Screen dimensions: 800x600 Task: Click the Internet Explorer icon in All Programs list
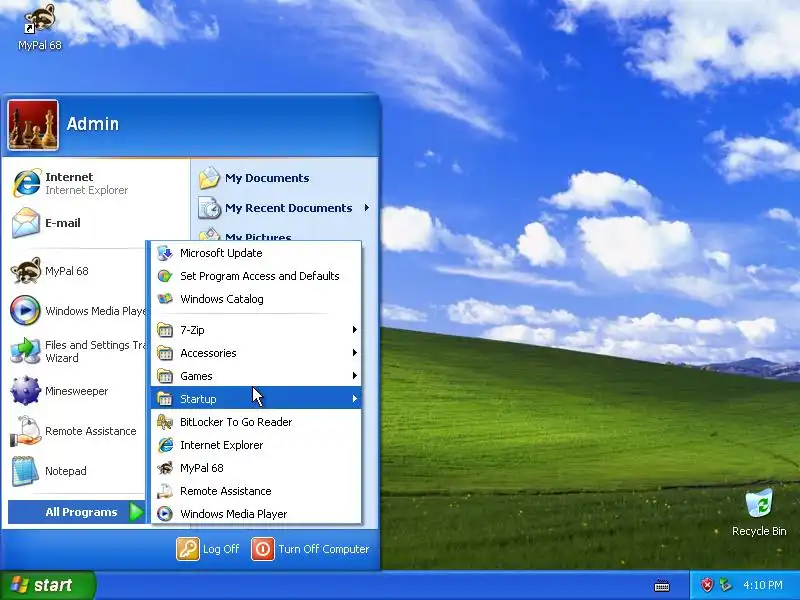point(165,445)
